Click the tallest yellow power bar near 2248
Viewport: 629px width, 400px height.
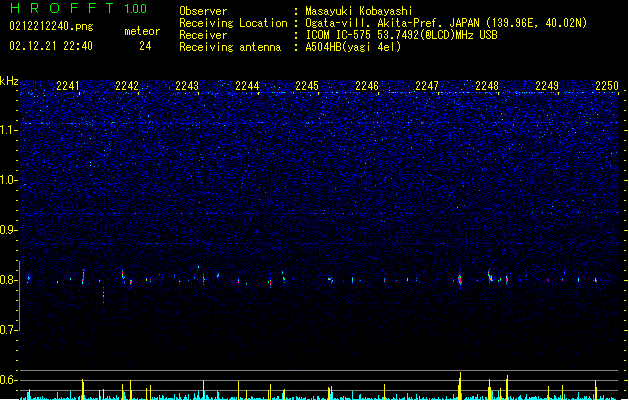pos(460,386)
